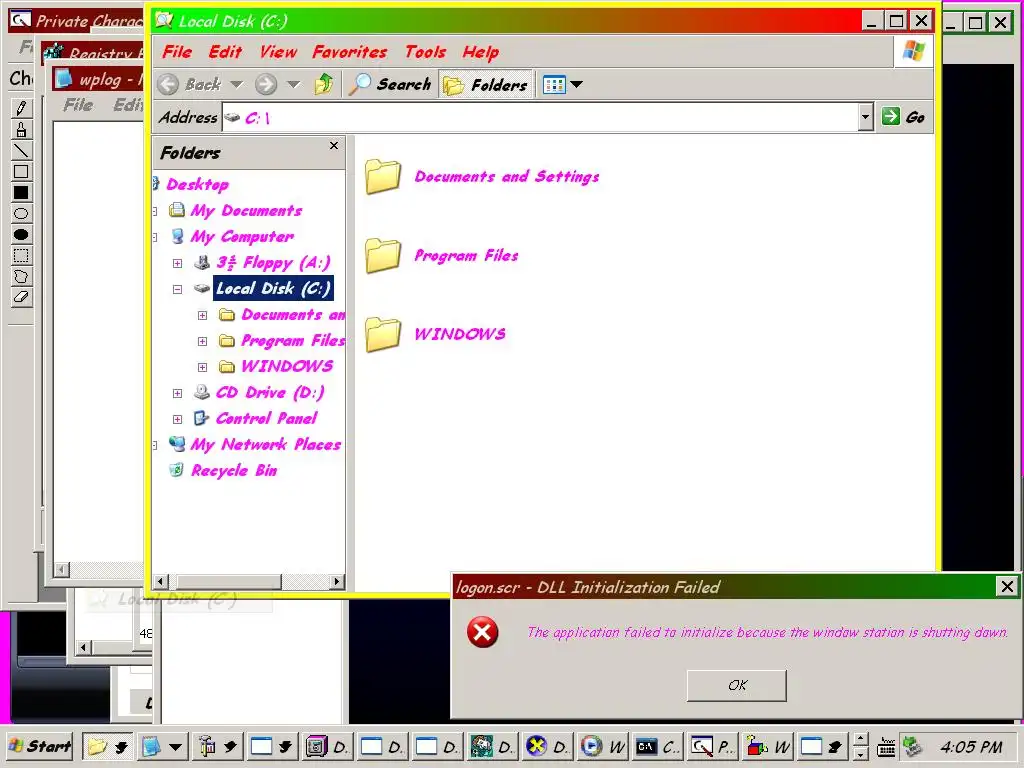Expand the CD Drive (D:) node
The height and width of the screenshot is (768, 1024).
point(177,393)
